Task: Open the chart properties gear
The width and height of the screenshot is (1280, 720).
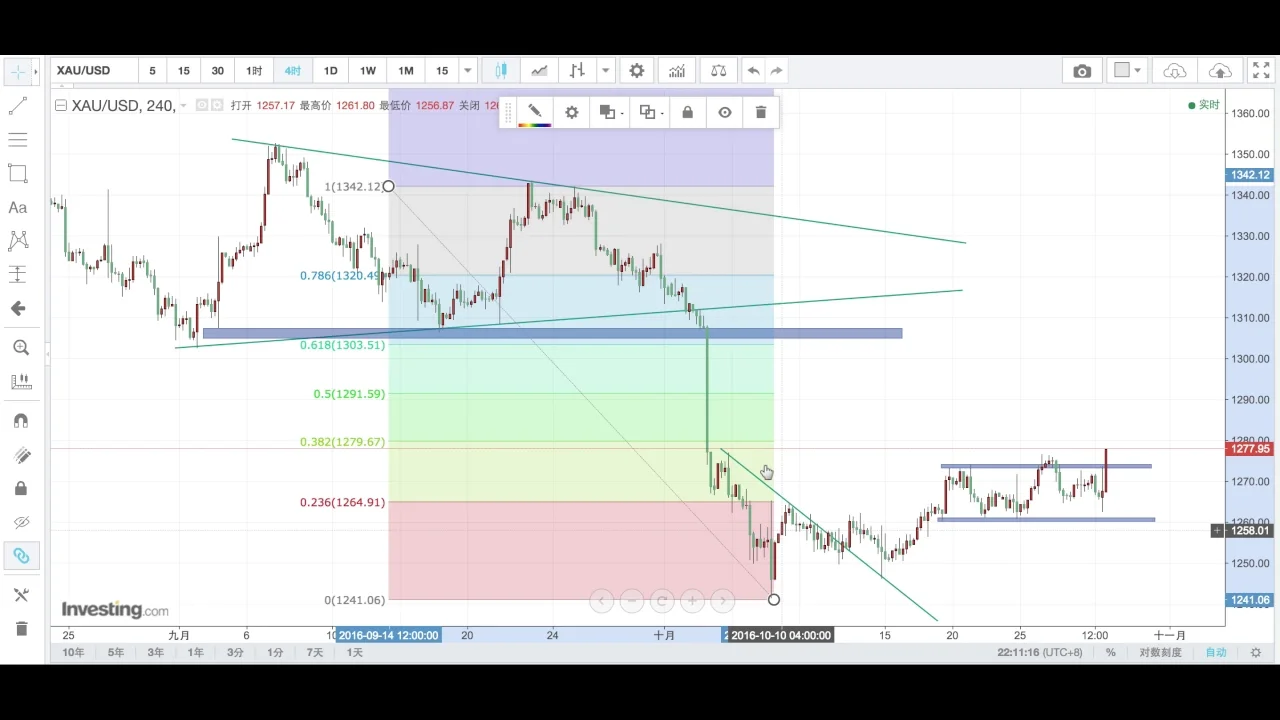Action: point(637,71)
